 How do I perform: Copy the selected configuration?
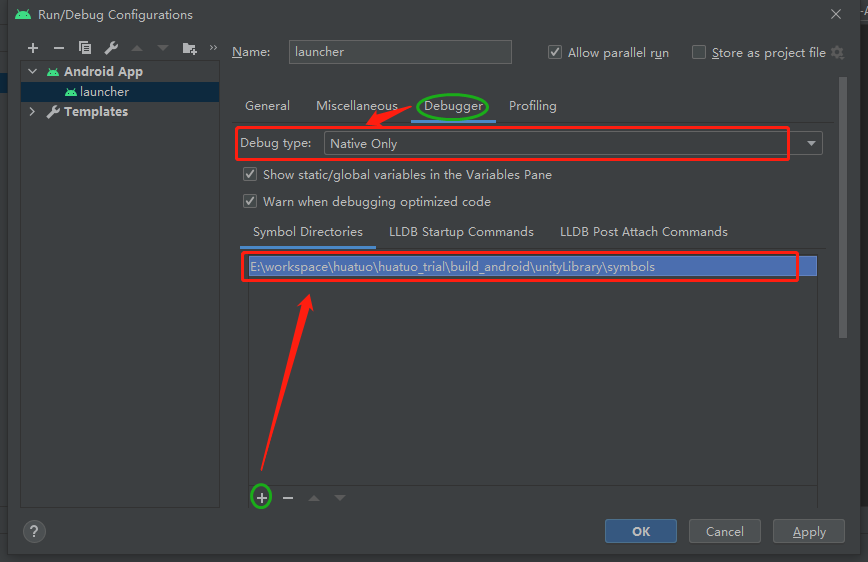pyautogui.click(x=85, y=48)
